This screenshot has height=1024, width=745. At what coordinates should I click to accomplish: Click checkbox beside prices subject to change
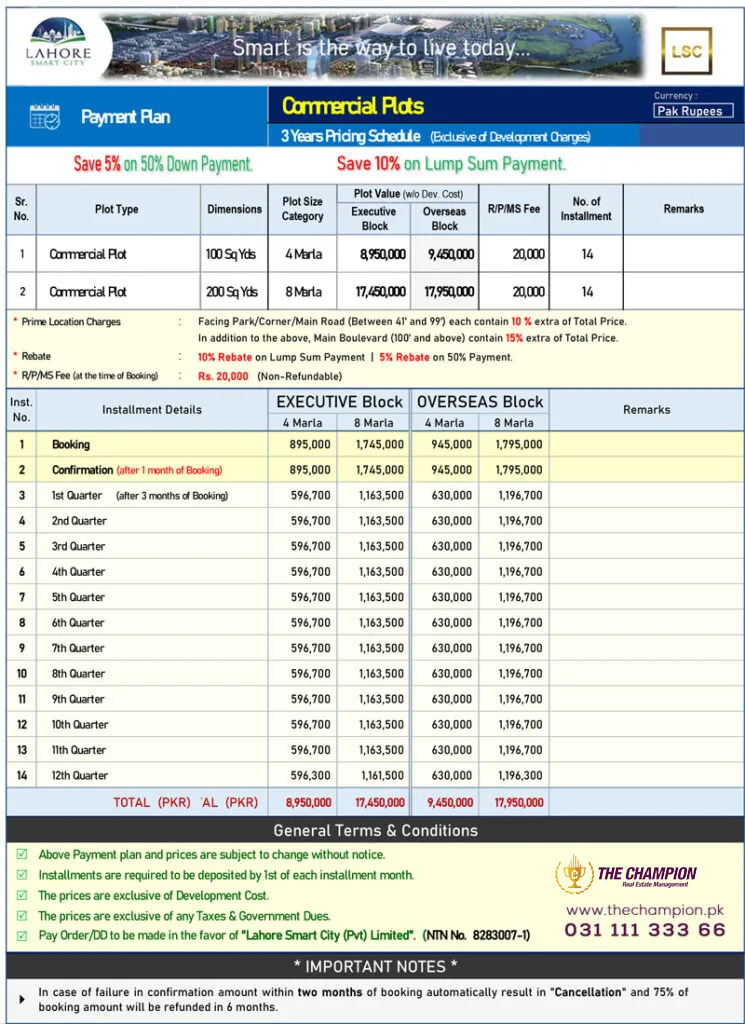click(x=22, y=854)
